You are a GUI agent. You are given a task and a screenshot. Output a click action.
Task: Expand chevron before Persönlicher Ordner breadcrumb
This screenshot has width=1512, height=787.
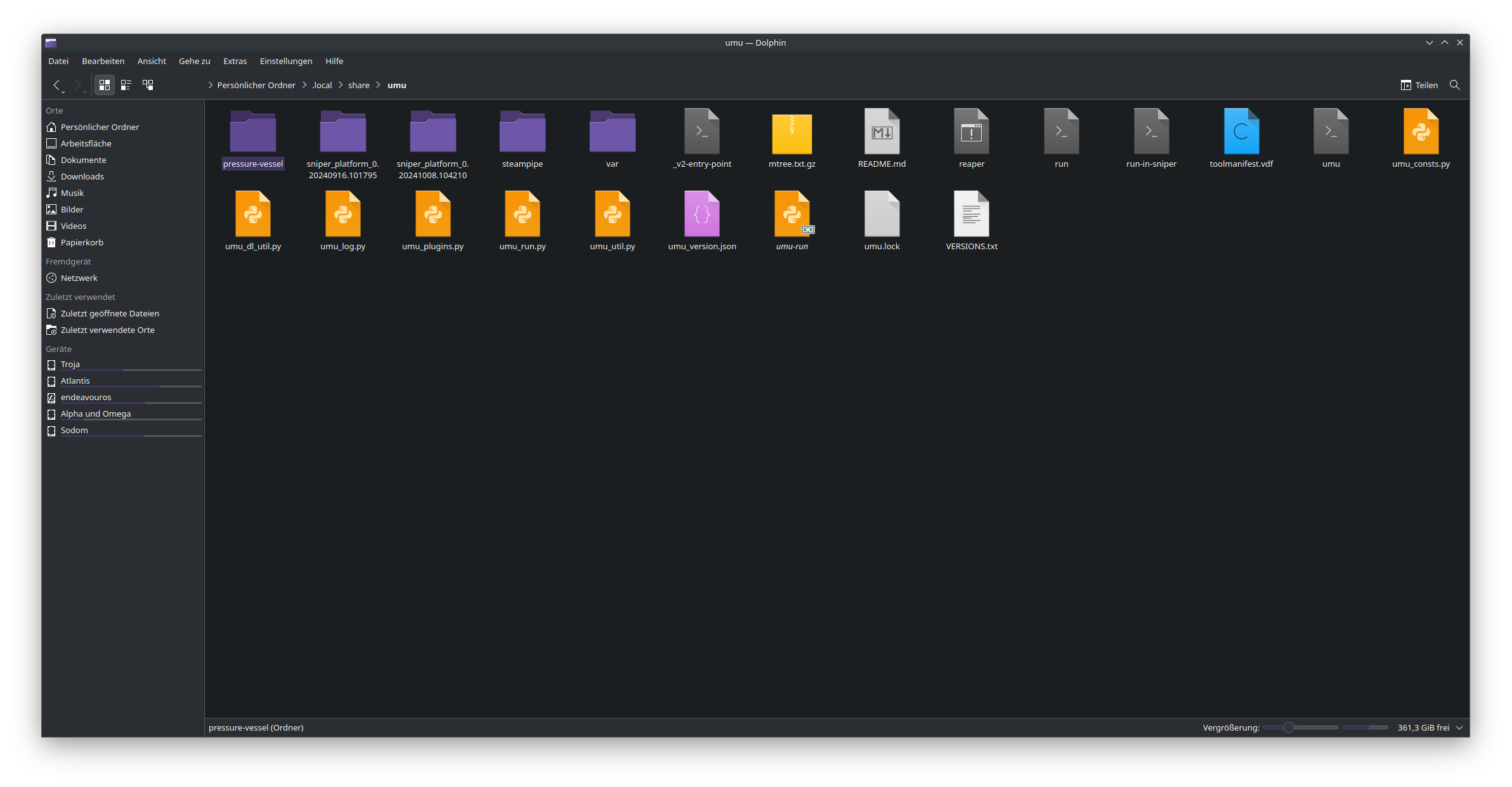coord(211,85)
